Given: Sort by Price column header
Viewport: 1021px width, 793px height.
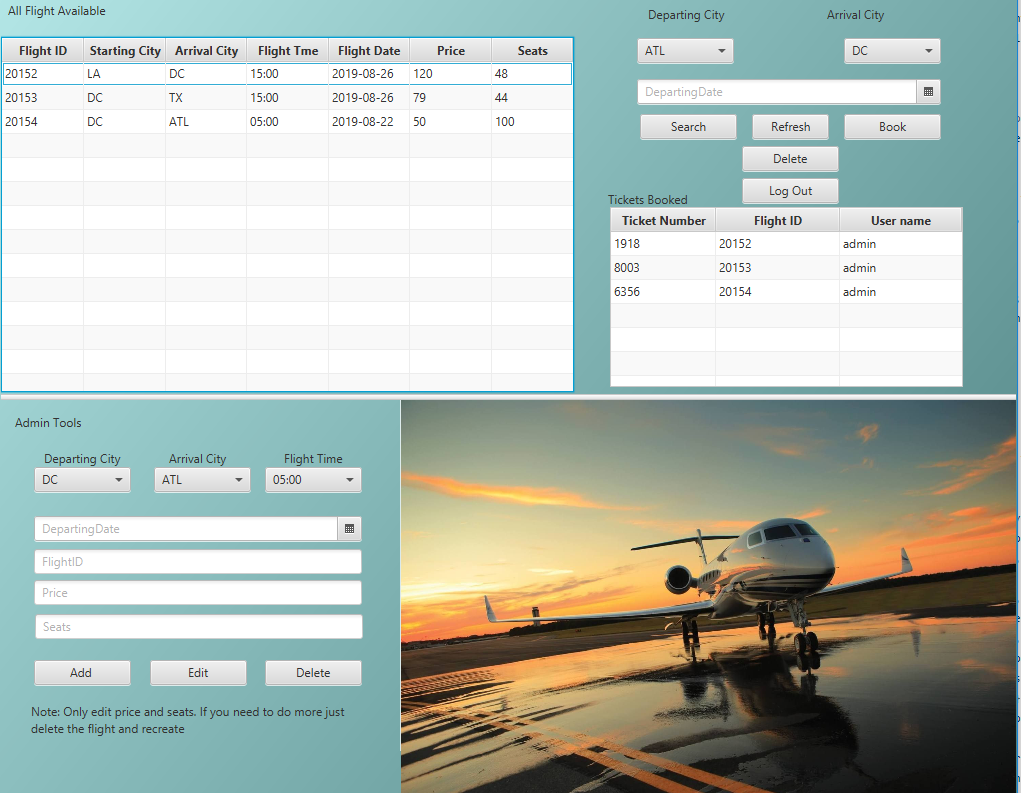Looking at the screenshot, I should [451, 51].
